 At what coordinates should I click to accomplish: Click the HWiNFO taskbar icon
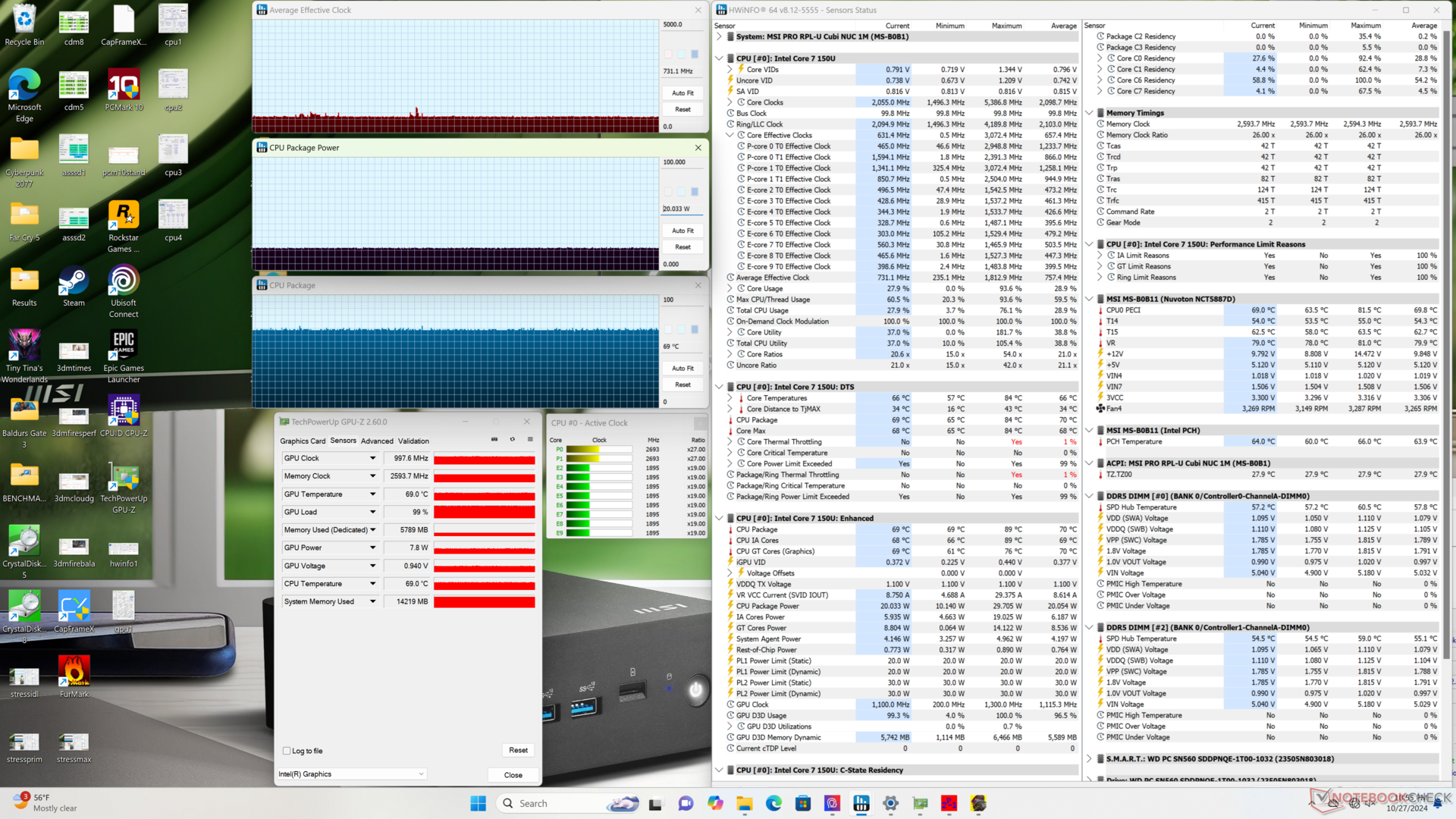point(861,803)
